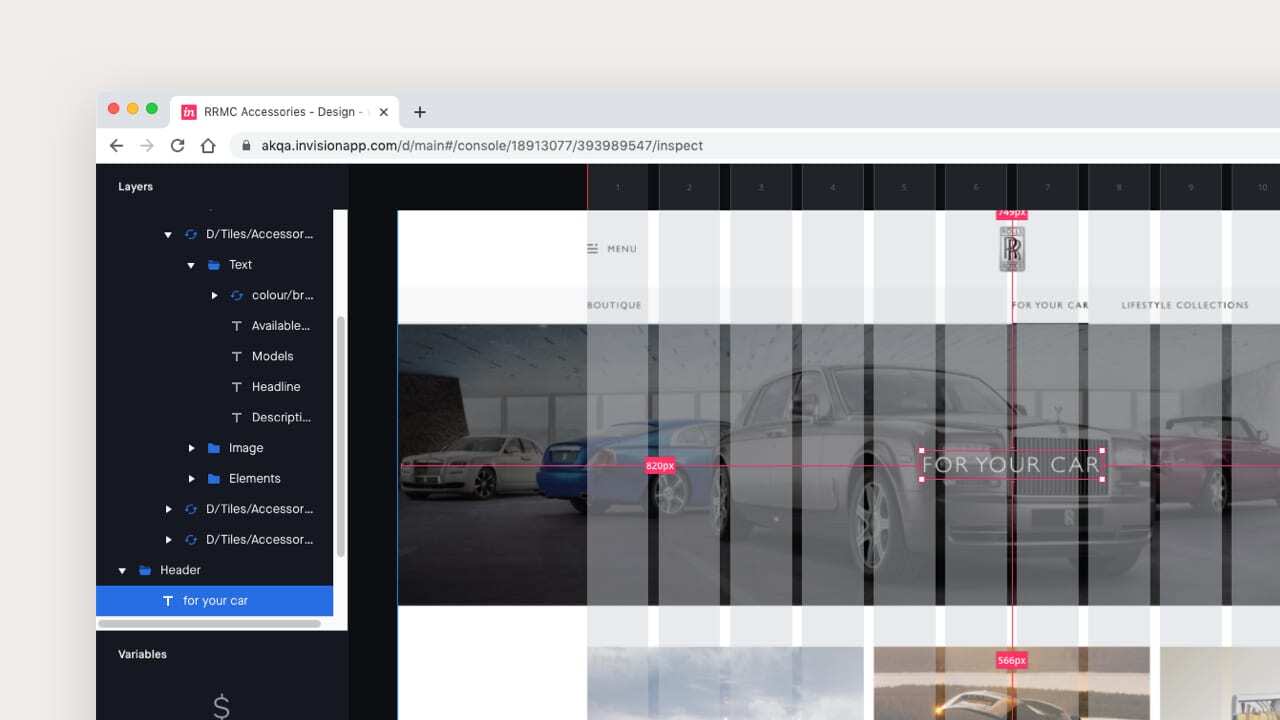Expand the colour/br... symbol layer

coord(214,296)
